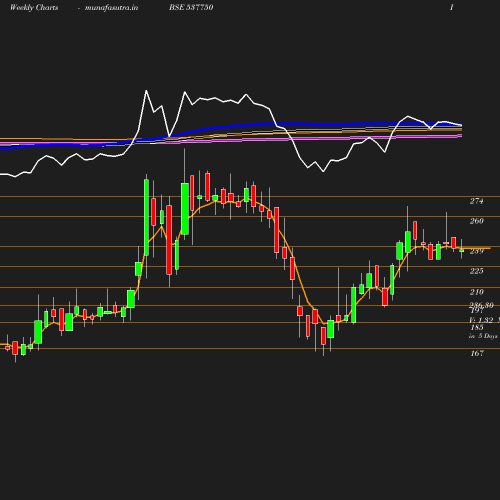
Task: Click the 'Weekly Charts' title text
Action: coord(34,7)
